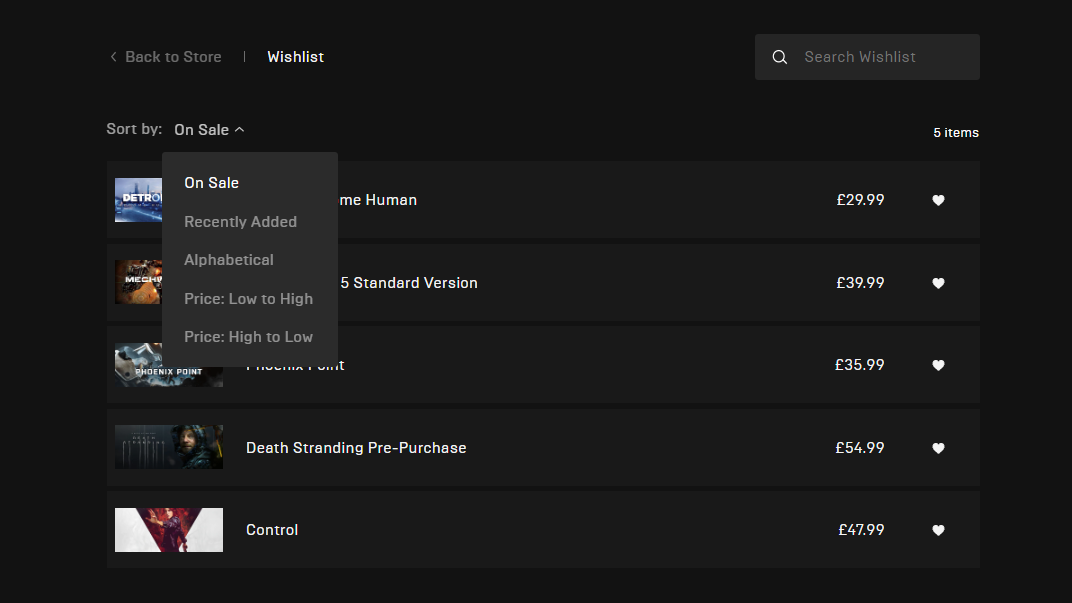Remove Detroit Become Human via heart icon
This screenshot has width=1072, height=603.
[x=938, y=200]
